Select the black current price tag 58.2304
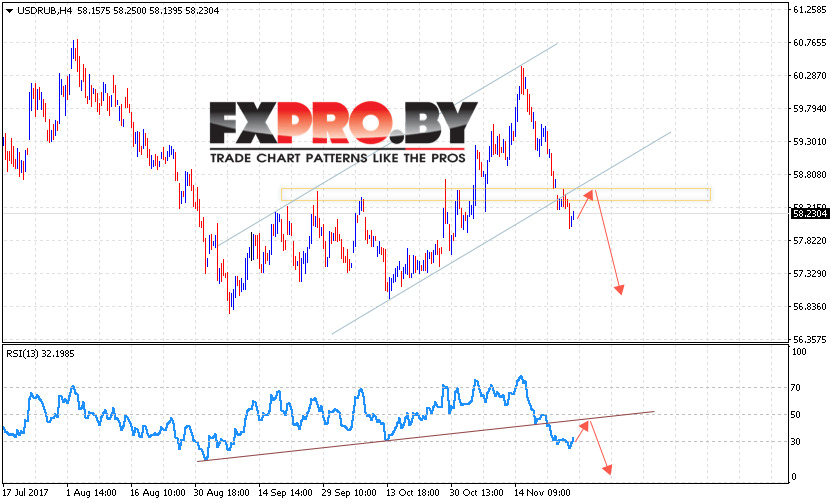The image size is (831, 504). click(x=809, y=214)
